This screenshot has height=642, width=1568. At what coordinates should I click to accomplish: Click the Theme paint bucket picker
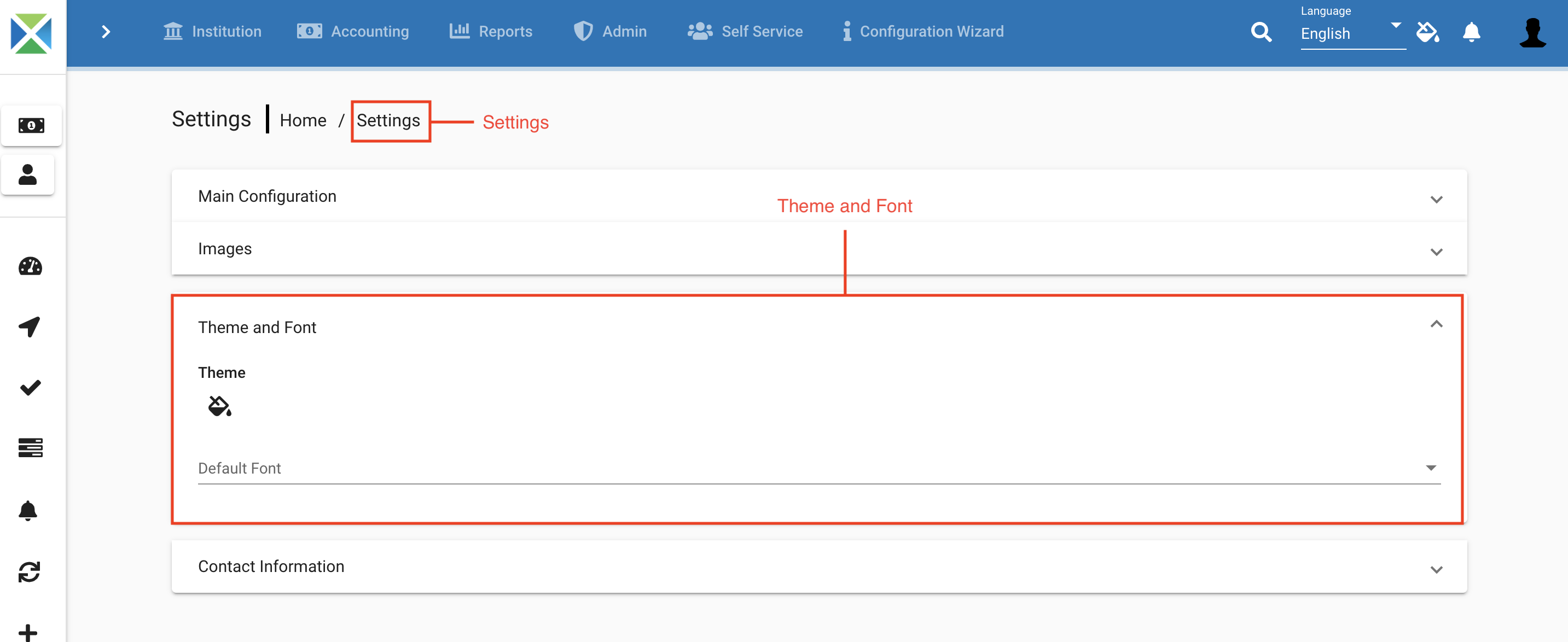[x=219, y=406]
